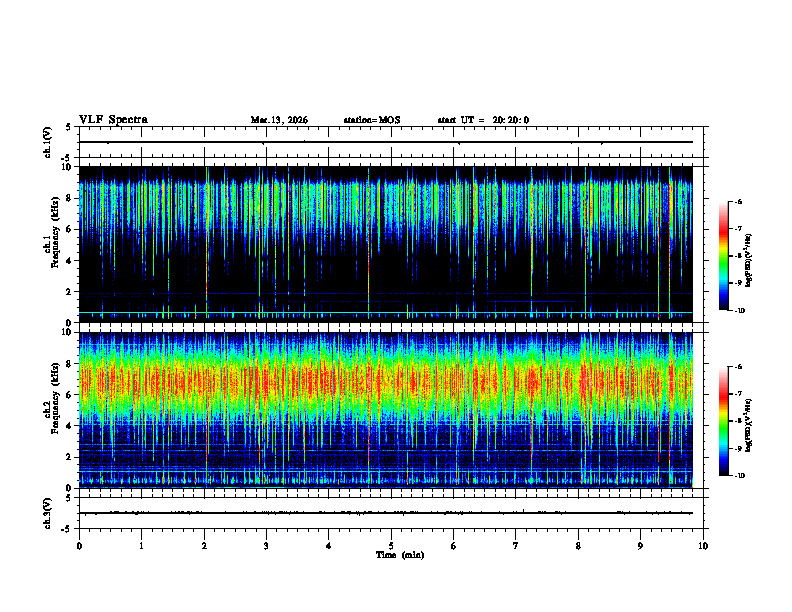Click inside the ch.1 spectrogram panel
The width and height of the screenshot is (792, 612).
386,244
